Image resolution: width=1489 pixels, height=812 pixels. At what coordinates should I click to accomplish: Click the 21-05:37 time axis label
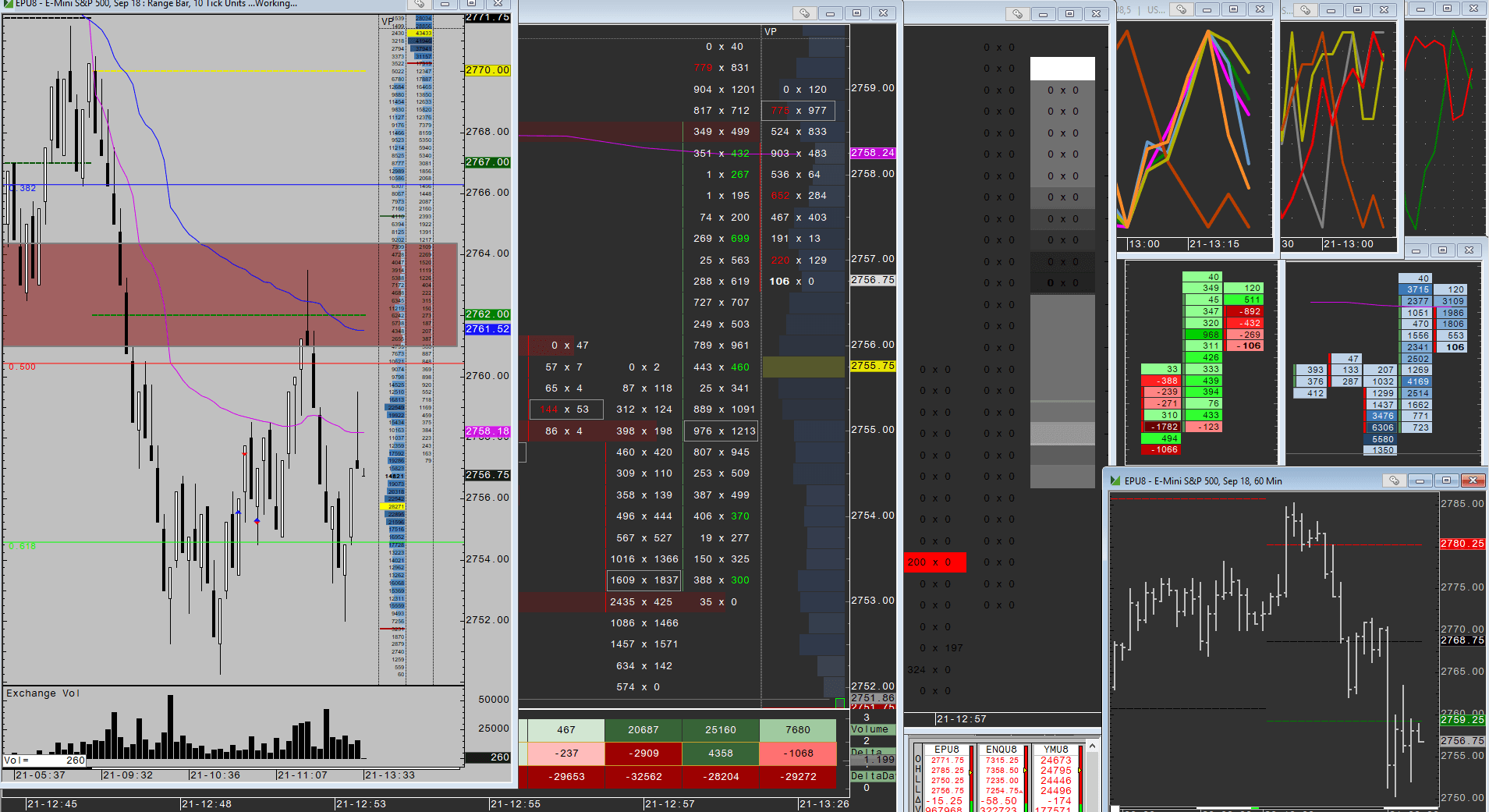coord(41,775)
